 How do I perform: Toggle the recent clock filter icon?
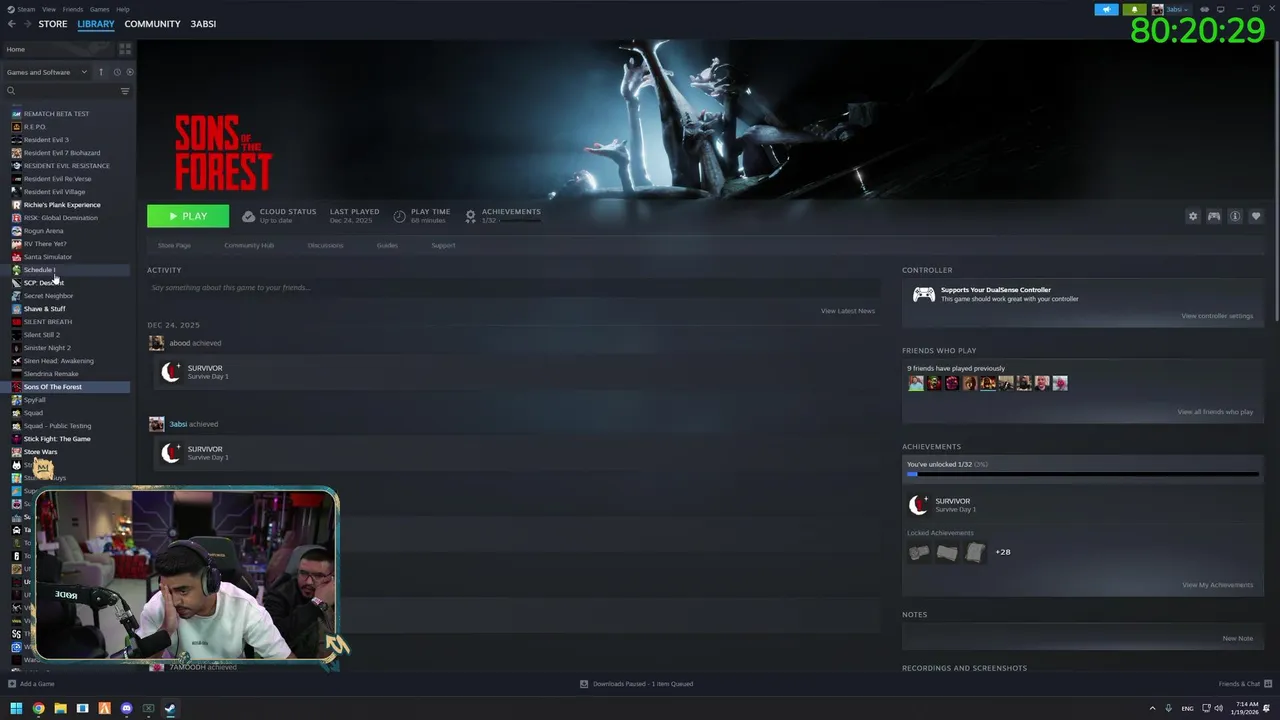click(117, 72)
